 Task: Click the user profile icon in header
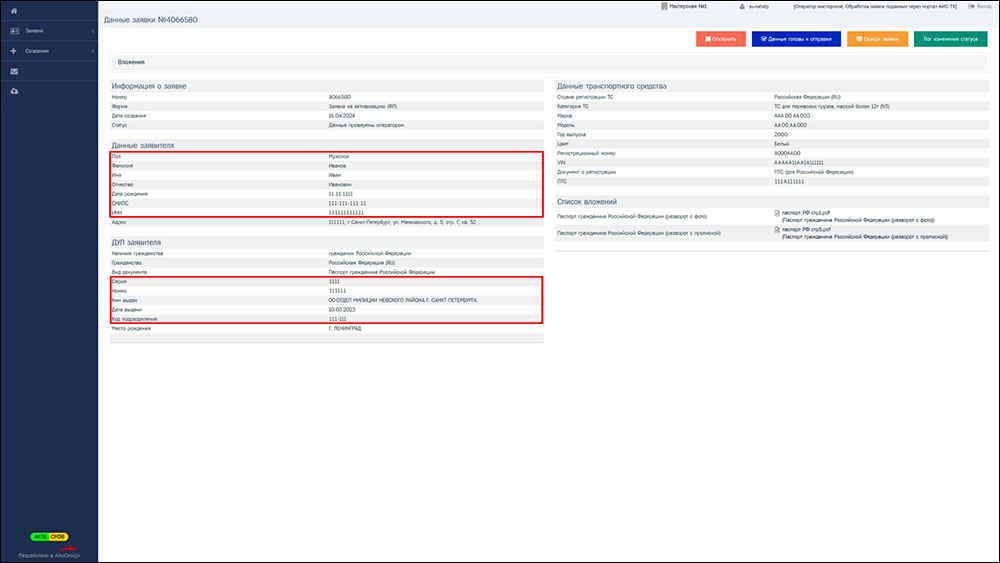pyautogui.click(x=742, y=7)
